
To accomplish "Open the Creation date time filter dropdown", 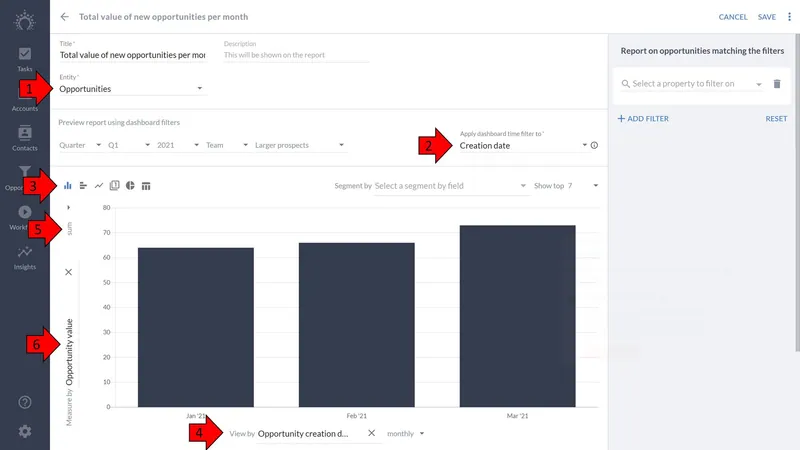I will tap(523, 145).
